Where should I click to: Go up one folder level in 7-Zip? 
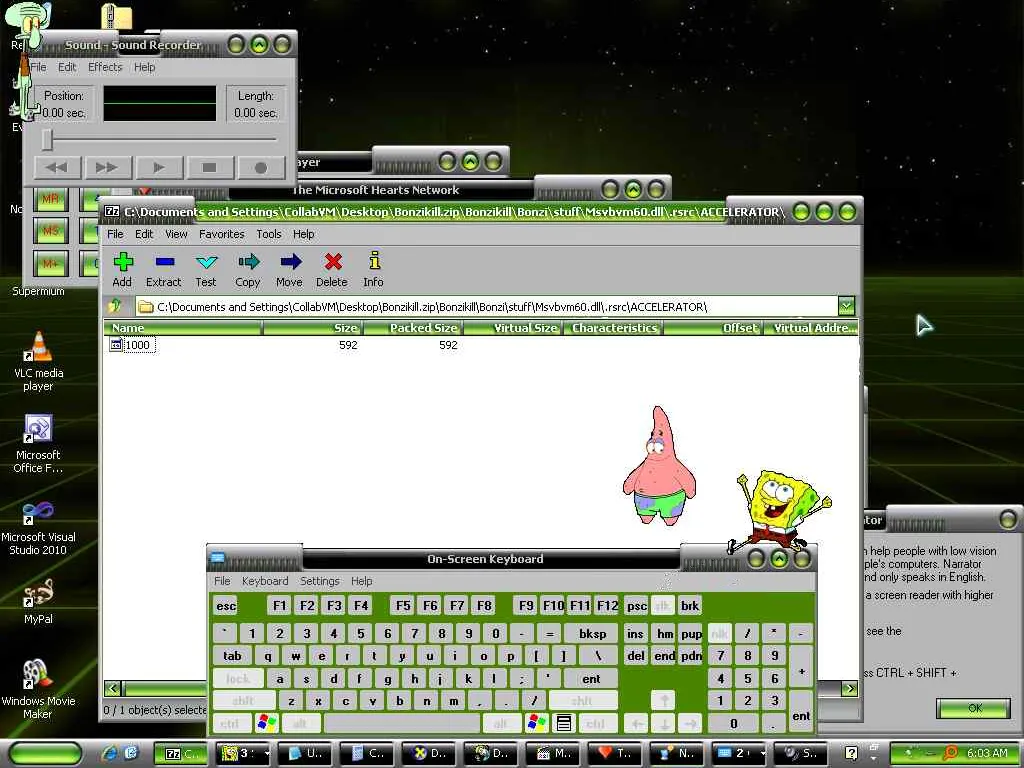[x=116, y=306]
